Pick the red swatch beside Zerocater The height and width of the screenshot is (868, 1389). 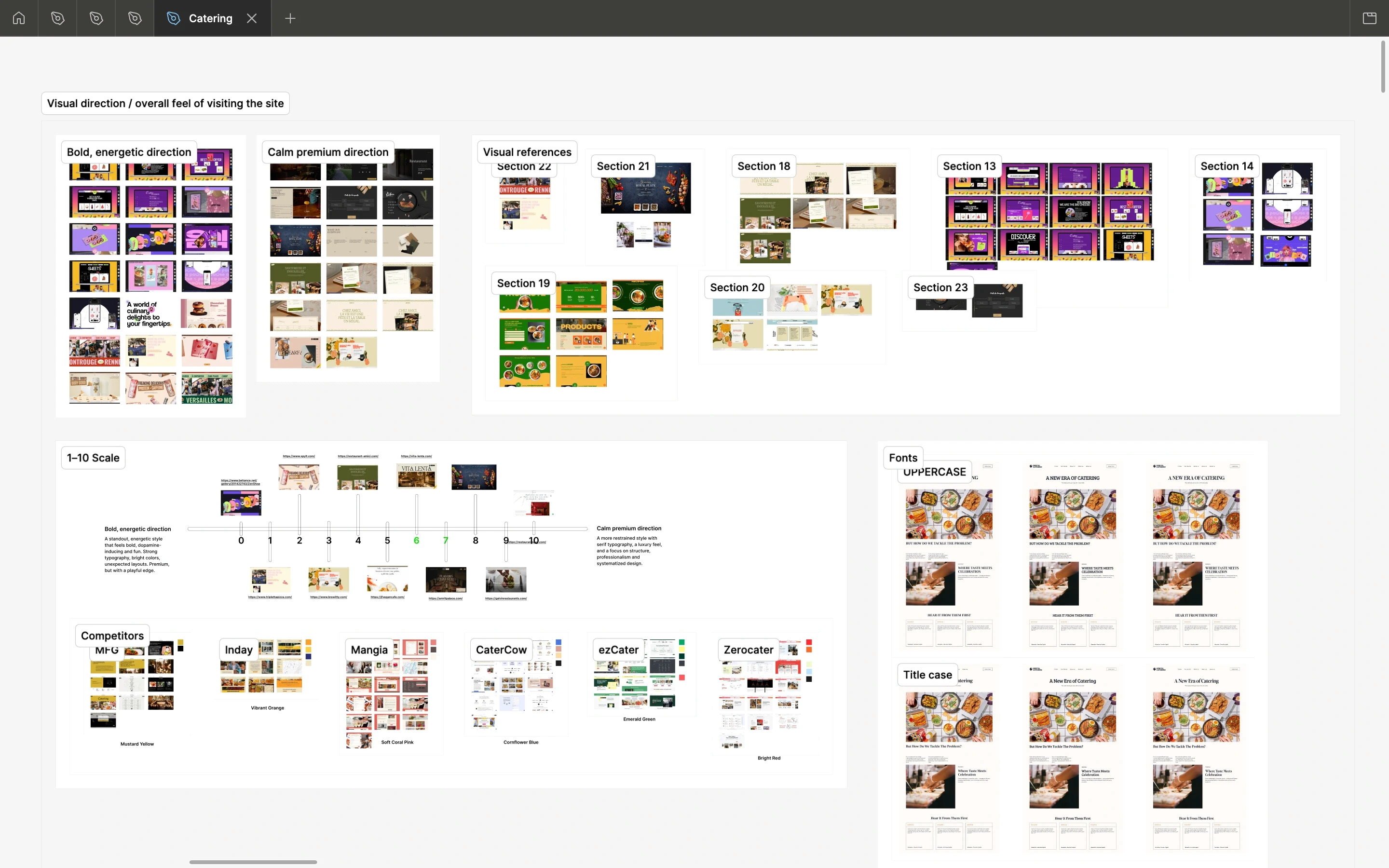tap(809, 642)
